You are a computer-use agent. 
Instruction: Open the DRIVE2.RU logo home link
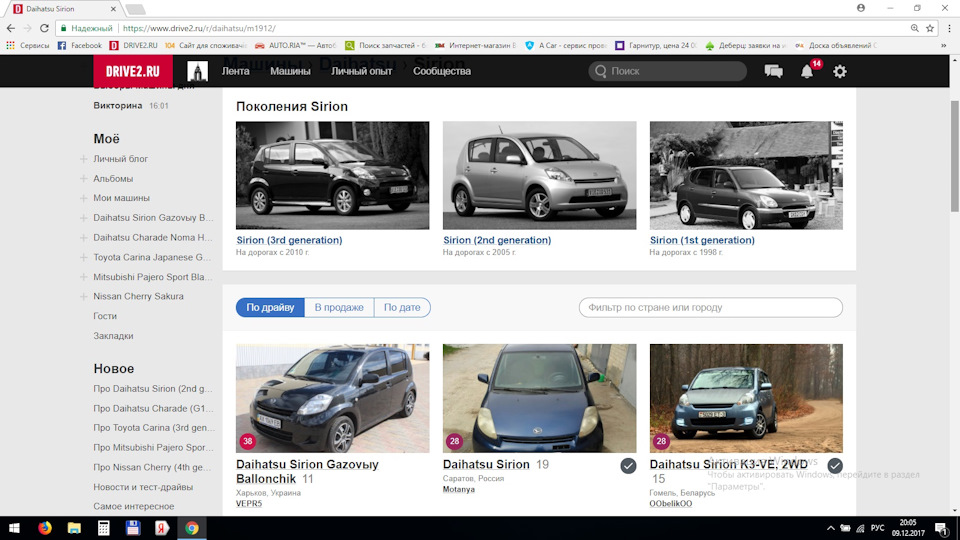[x=133, y=71]
